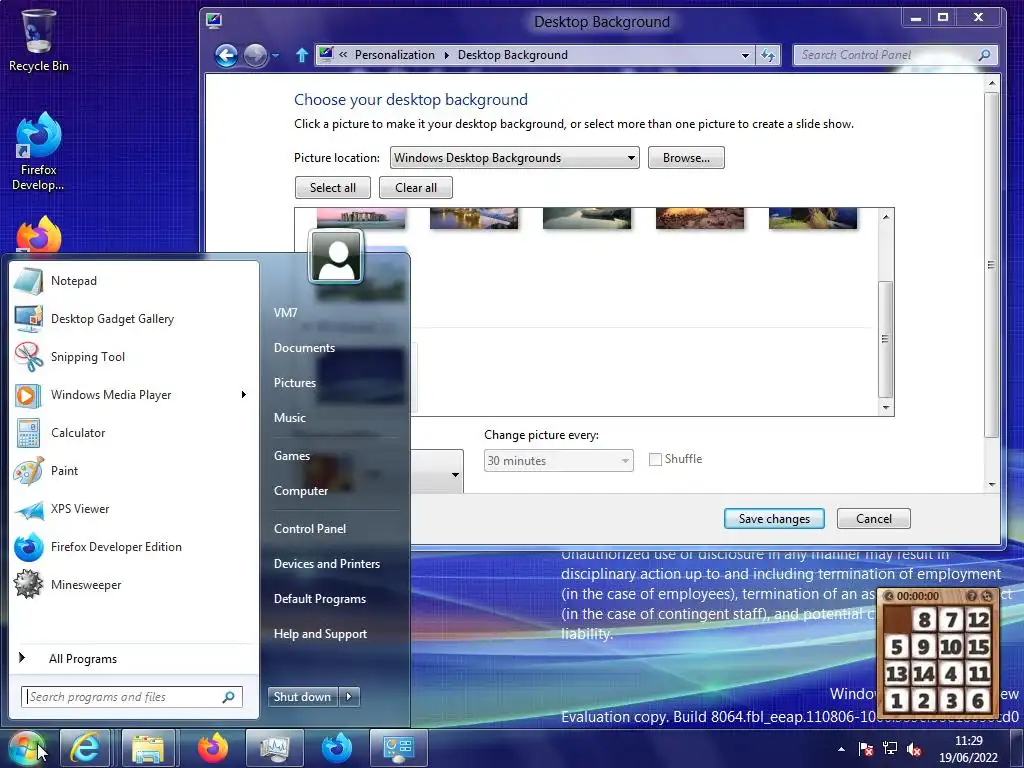This screenshot has height=768, width=1024.
Task: Open Windows Explorer from the taskbar
Action: (x=148, y=748)
